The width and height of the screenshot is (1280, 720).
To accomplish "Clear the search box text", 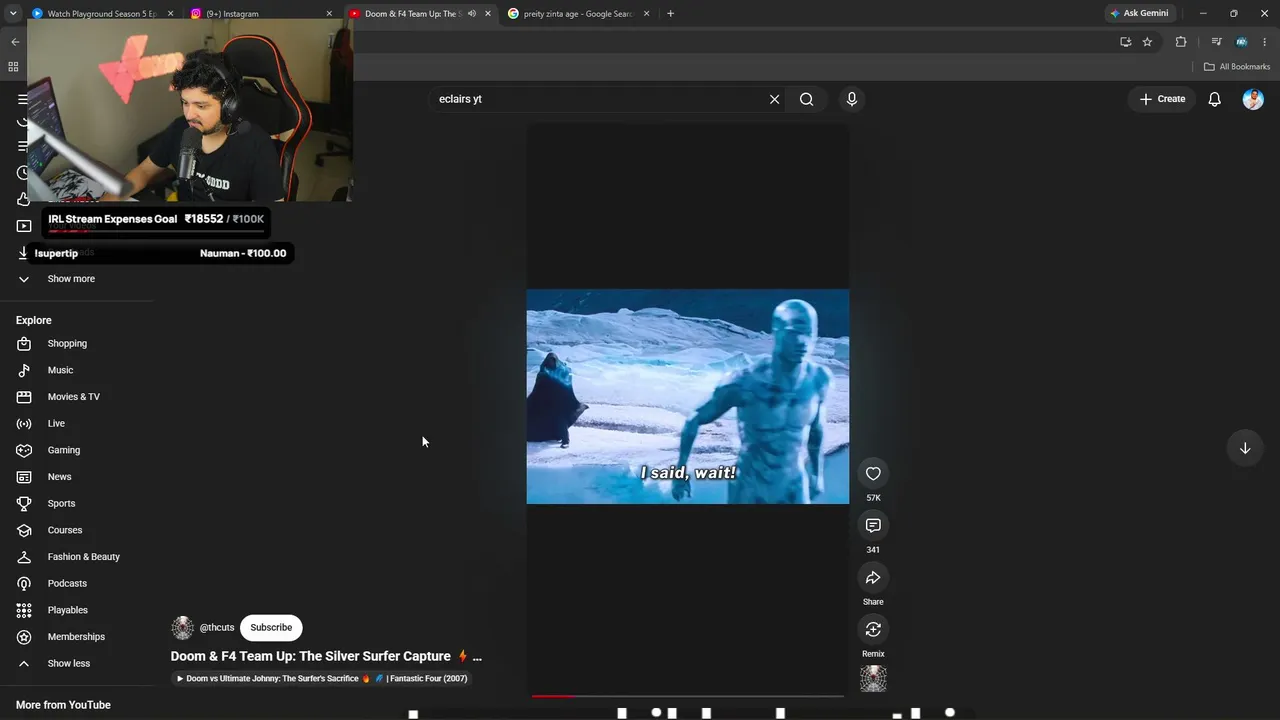I will point(774,99).
